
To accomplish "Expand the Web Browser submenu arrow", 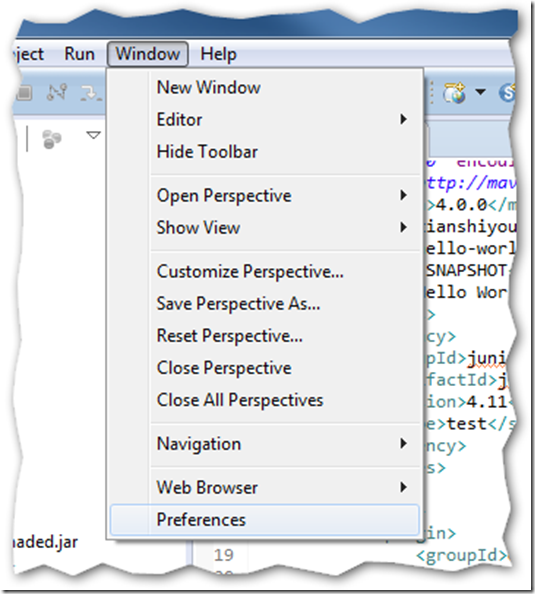I will click(x=404, y=487).
